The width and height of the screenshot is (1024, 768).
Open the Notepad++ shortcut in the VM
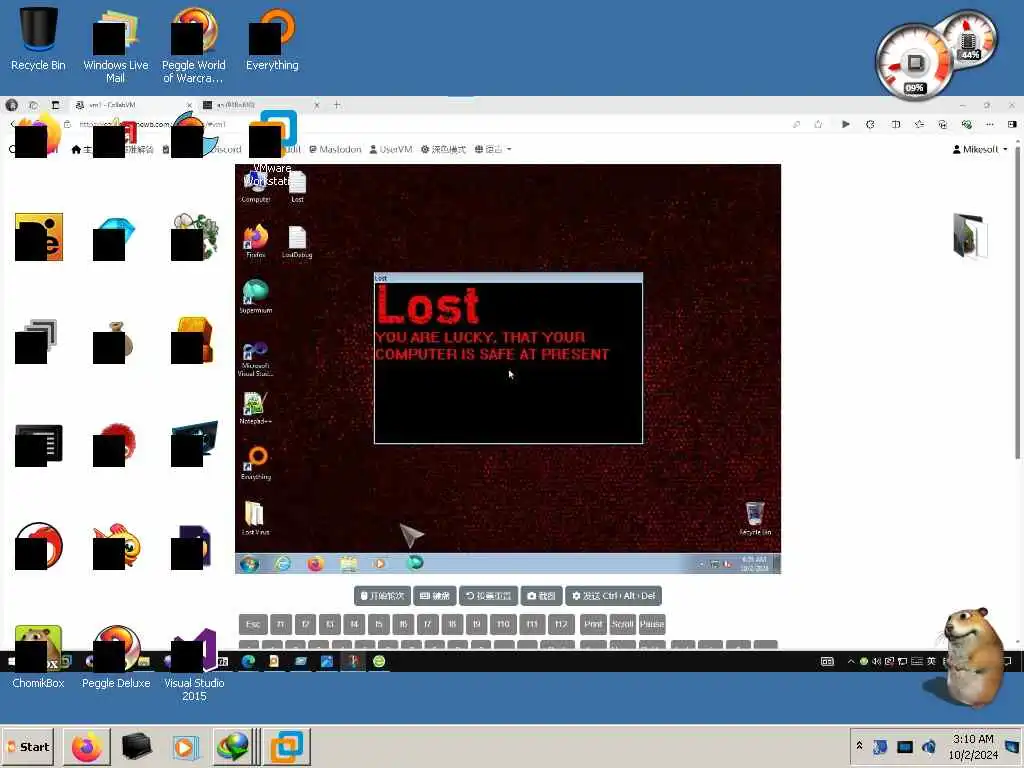pyautogui.click(x=255, y=408)
